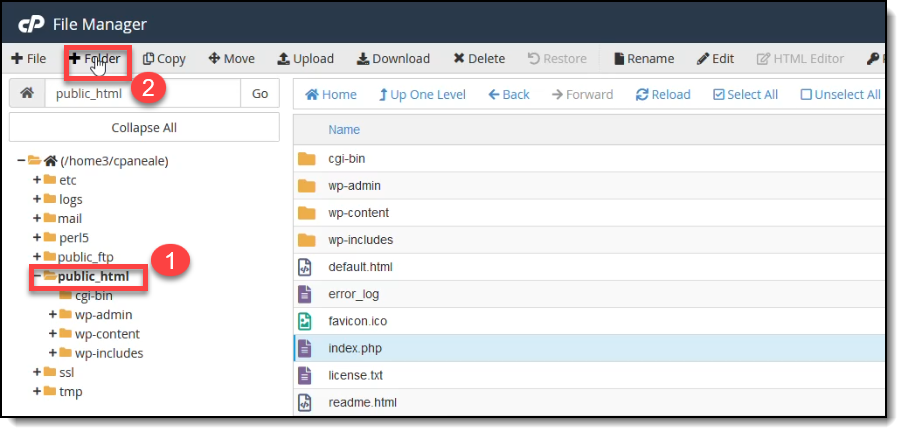Sort files by Name column header

pos(344,130)
